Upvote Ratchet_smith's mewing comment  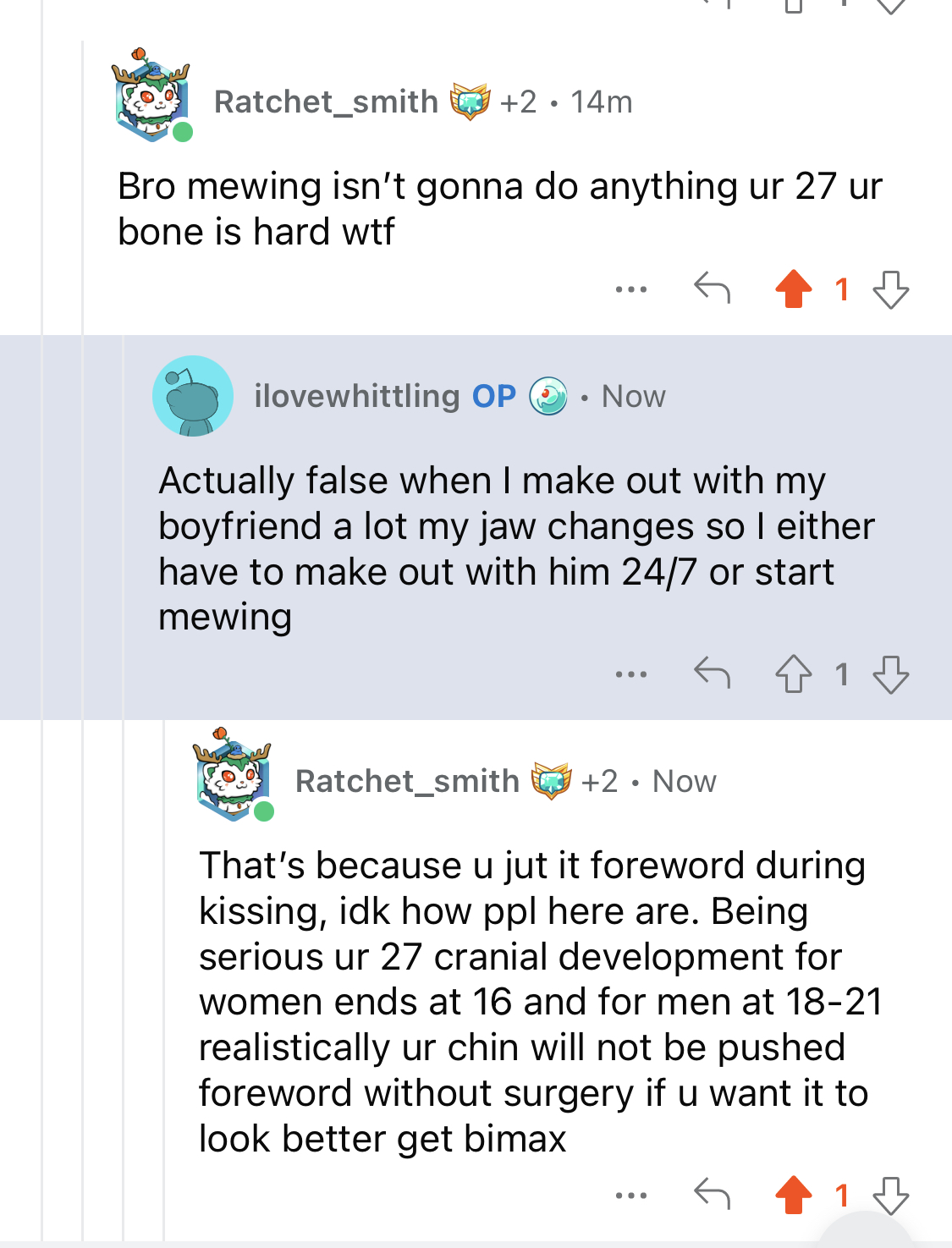click(x=794, y=289)
